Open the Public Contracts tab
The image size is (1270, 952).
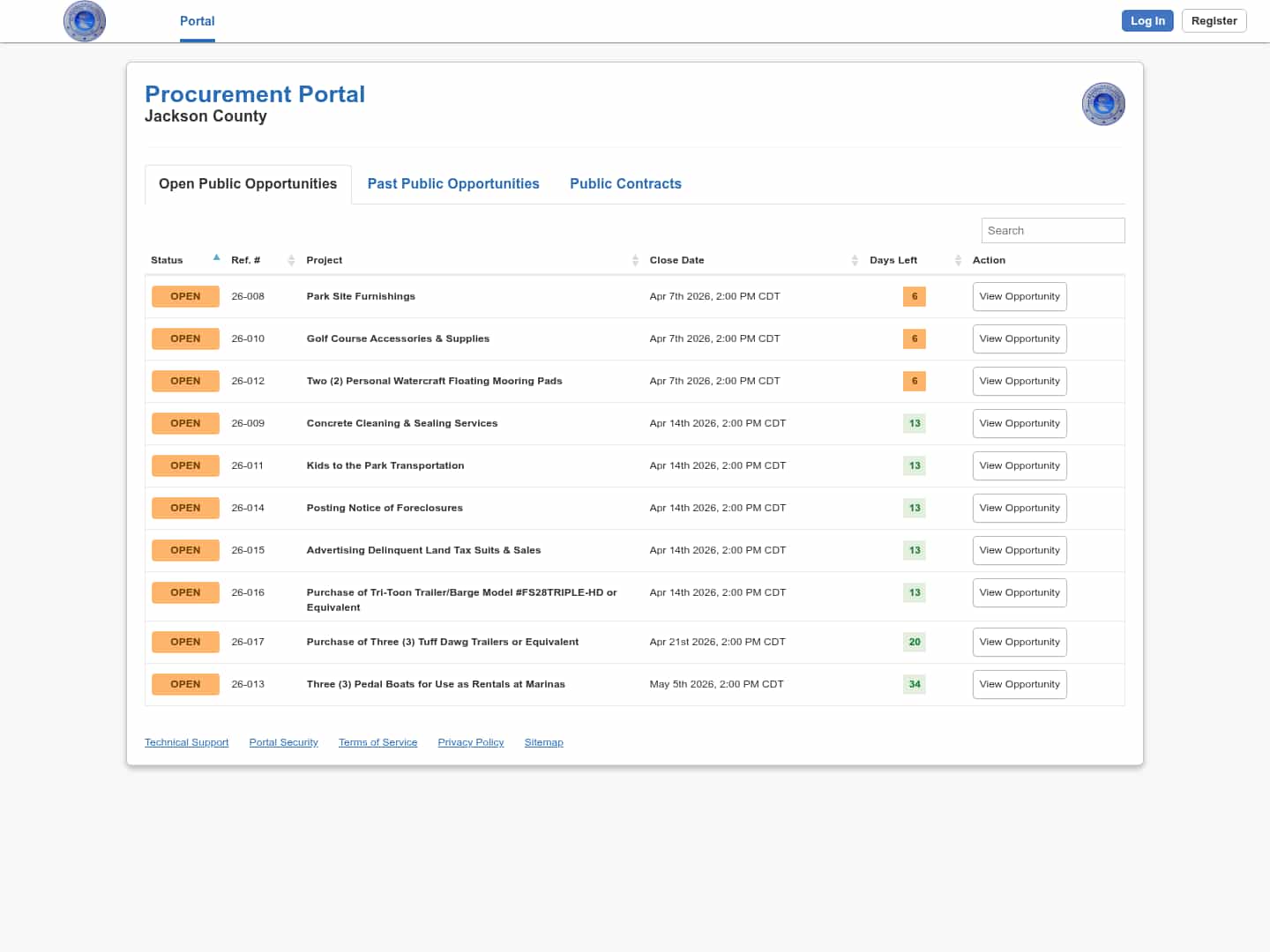pyautogui.click(x=625, y=183)
